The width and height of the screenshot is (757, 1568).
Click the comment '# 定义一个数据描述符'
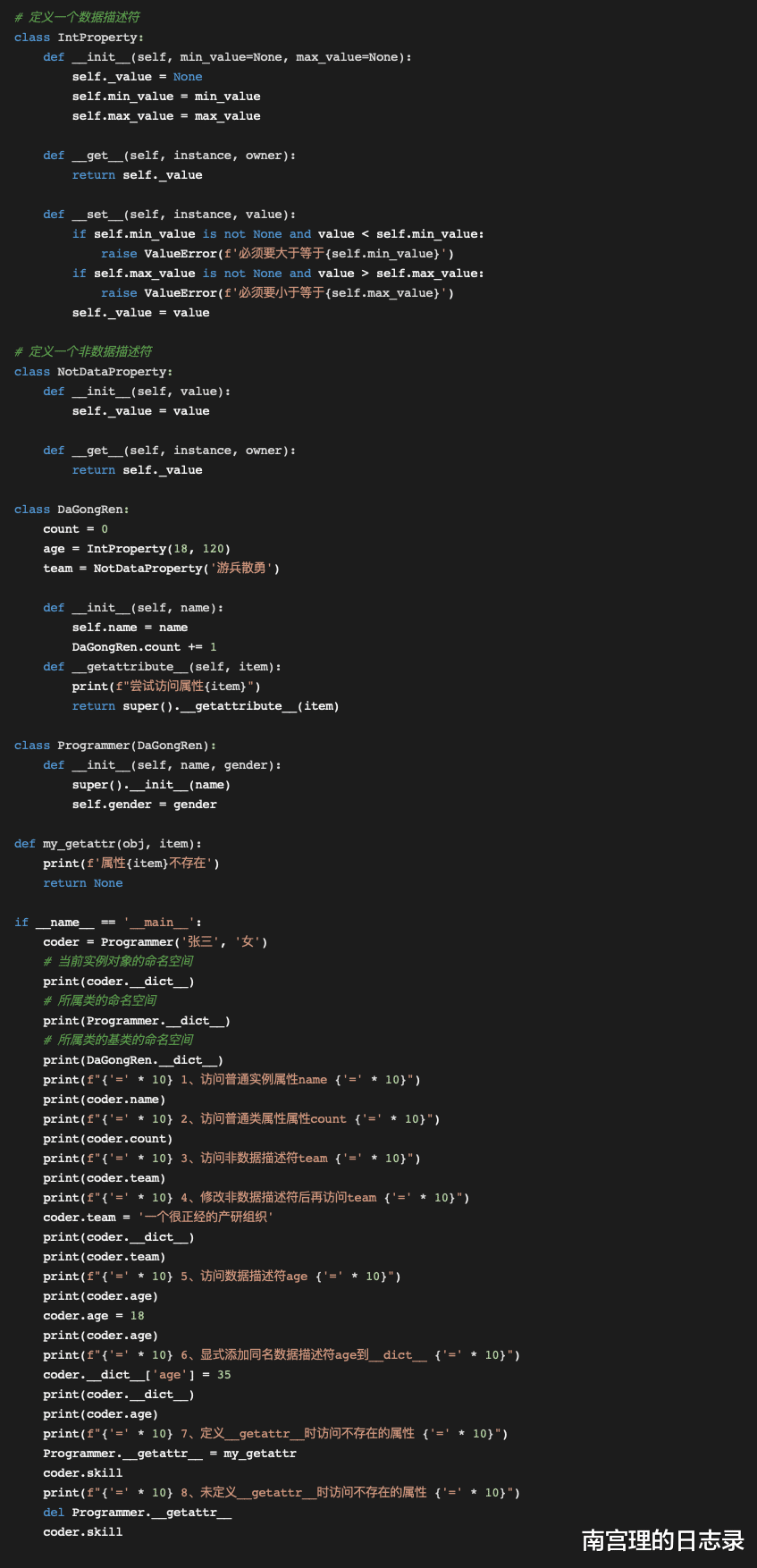77,17
